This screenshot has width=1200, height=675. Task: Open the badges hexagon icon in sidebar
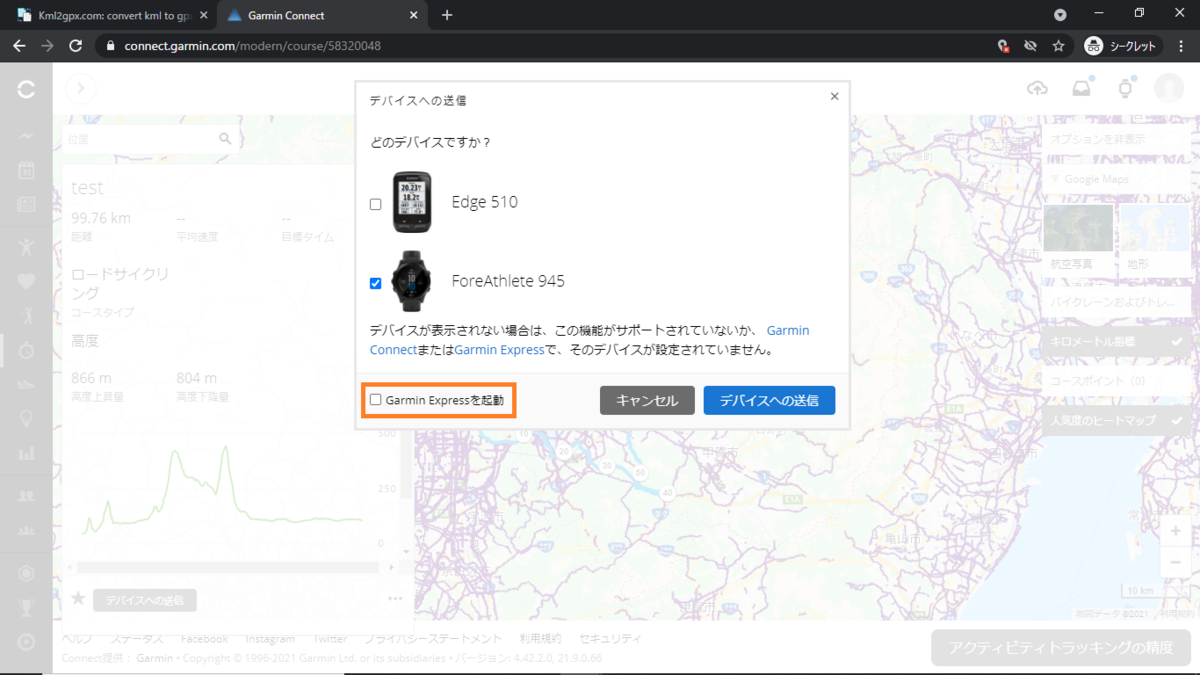click(27, 573)
